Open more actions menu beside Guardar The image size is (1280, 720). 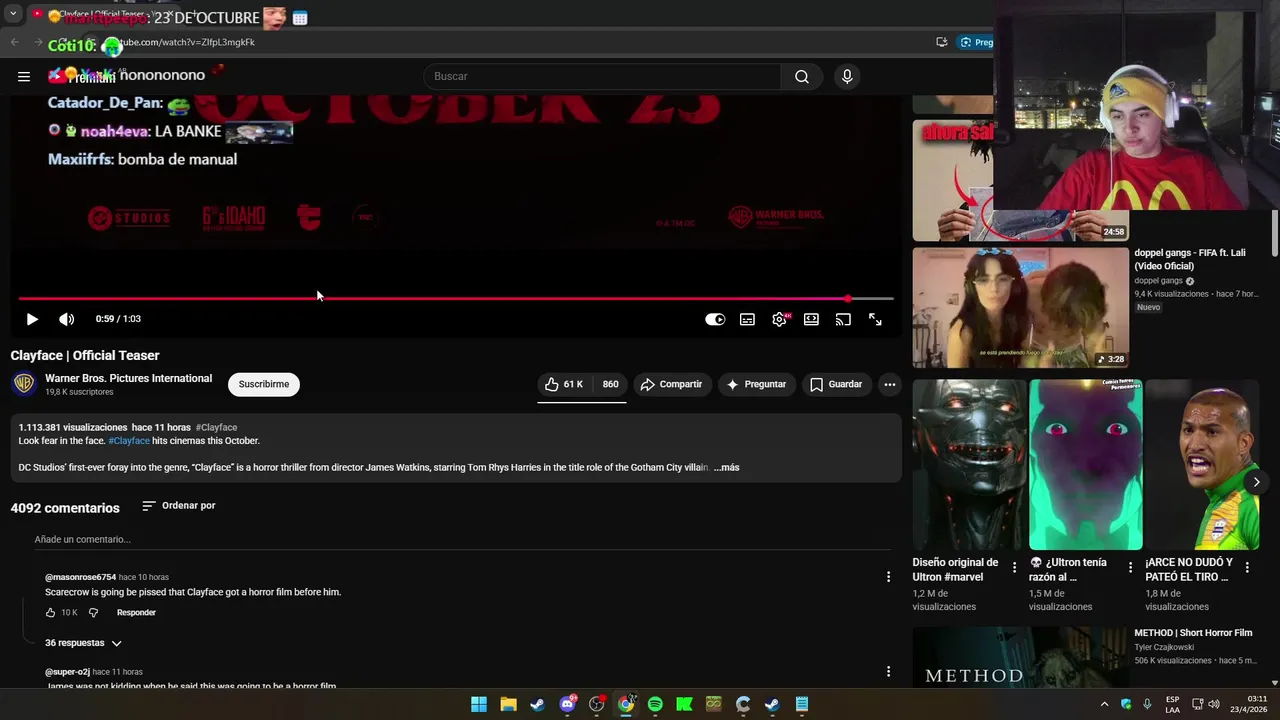click(x=889, y=384)
